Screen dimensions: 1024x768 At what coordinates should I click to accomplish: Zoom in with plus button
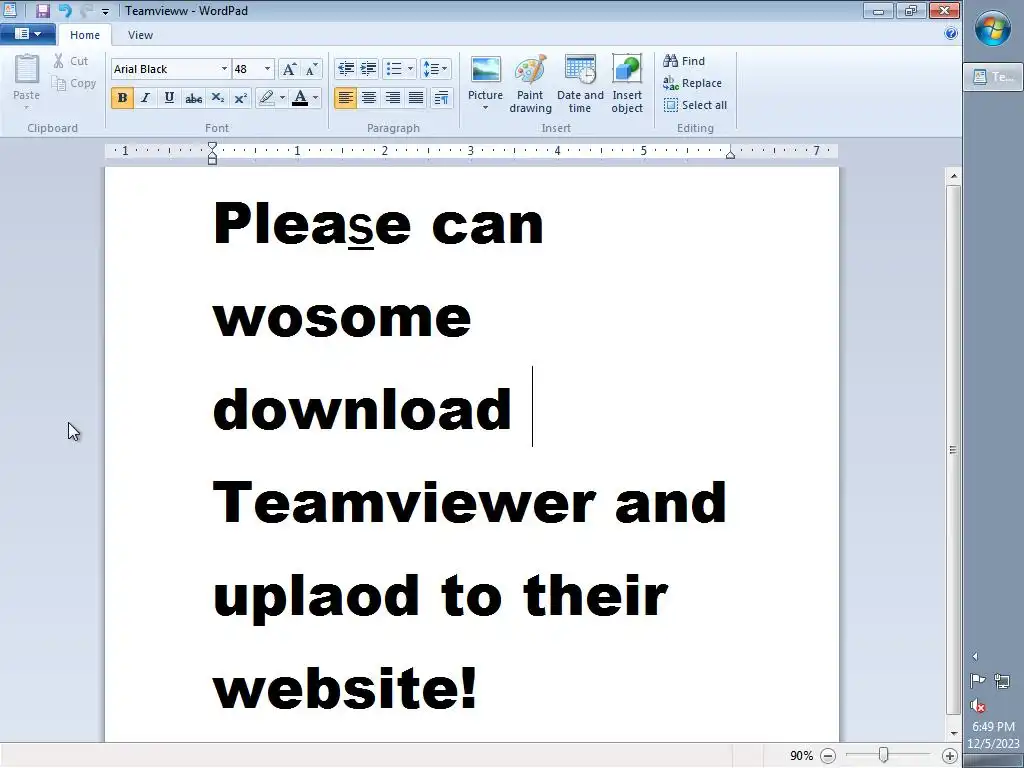(949, 756)
